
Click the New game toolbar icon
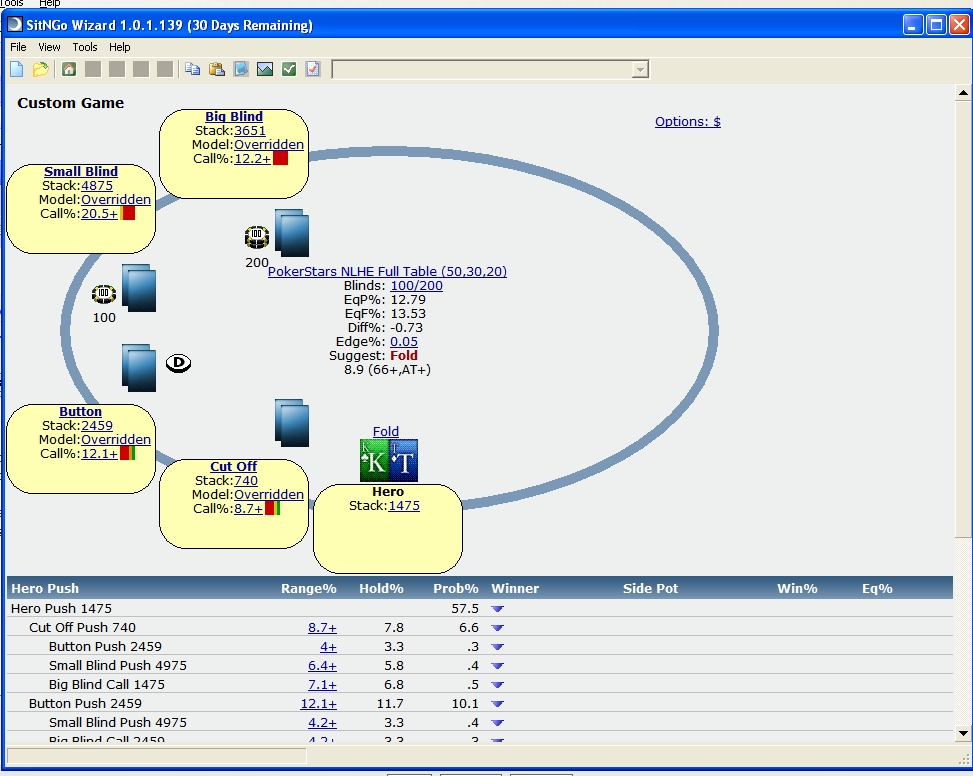click(17, 69)
